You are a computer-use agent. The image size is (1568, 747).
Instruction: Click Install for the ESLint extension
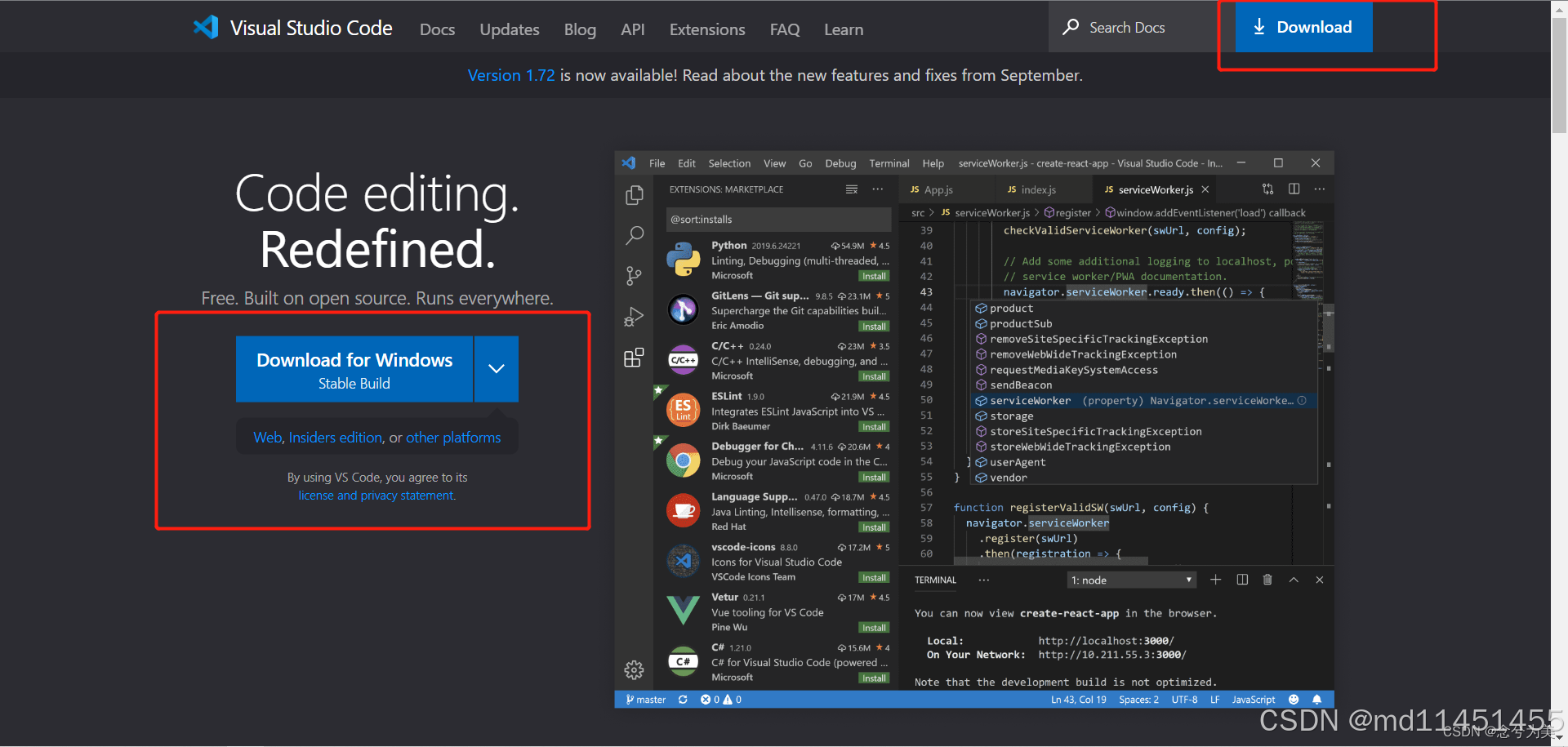(x=874, y=427)
